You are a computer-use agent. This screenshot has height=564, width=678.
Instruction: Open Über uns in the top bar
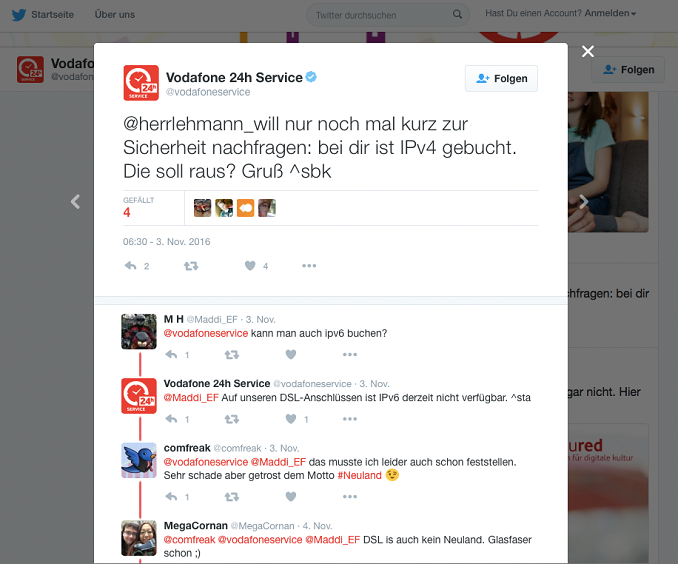tap(115, 15)
